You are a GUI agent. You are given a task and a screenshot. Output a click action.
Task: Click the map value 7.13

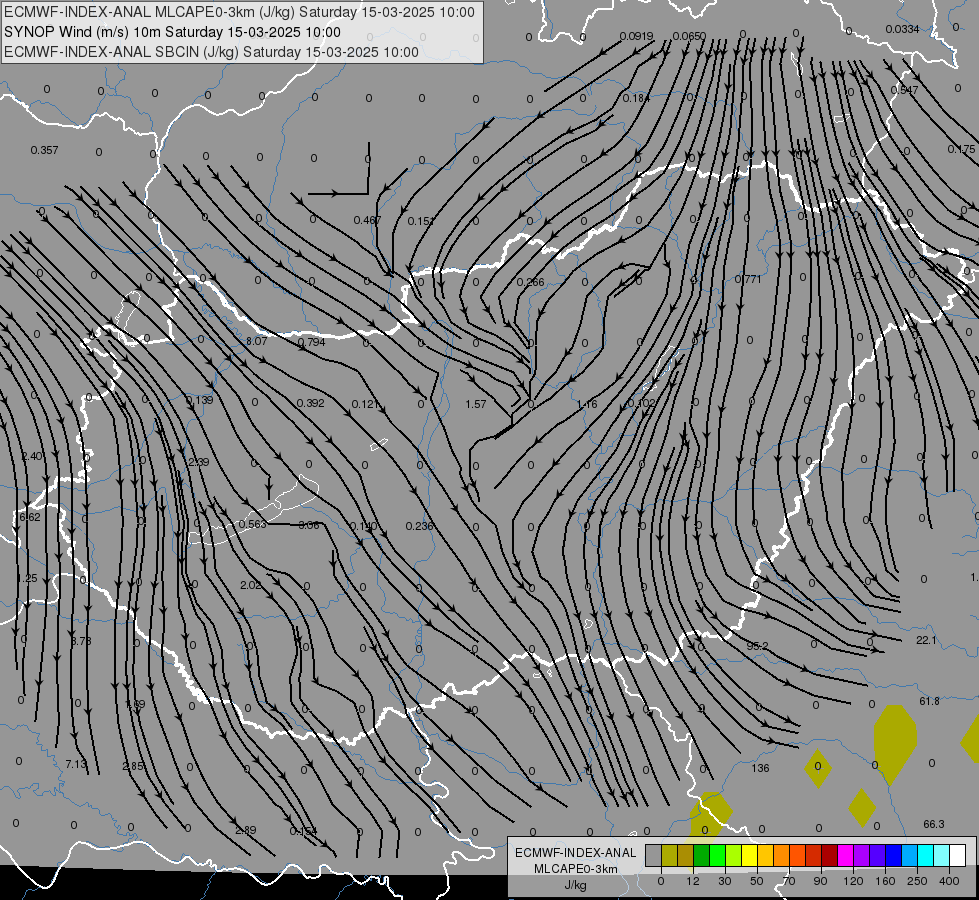(76, 764)
